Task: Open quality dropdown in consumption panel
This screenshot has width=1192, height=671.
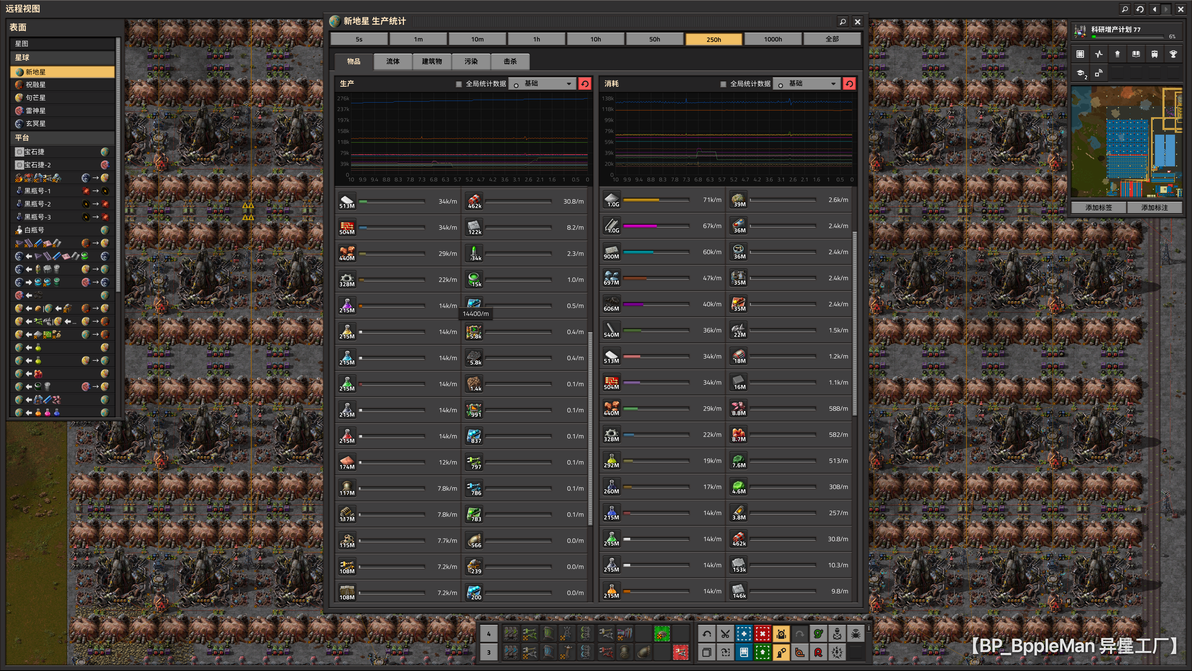Action: tap(807, 84)
